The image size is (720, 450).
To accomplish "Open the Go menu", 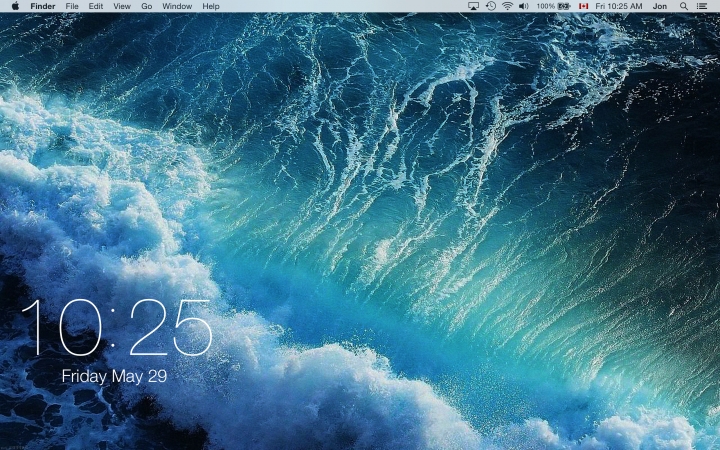I will [146, 6].
